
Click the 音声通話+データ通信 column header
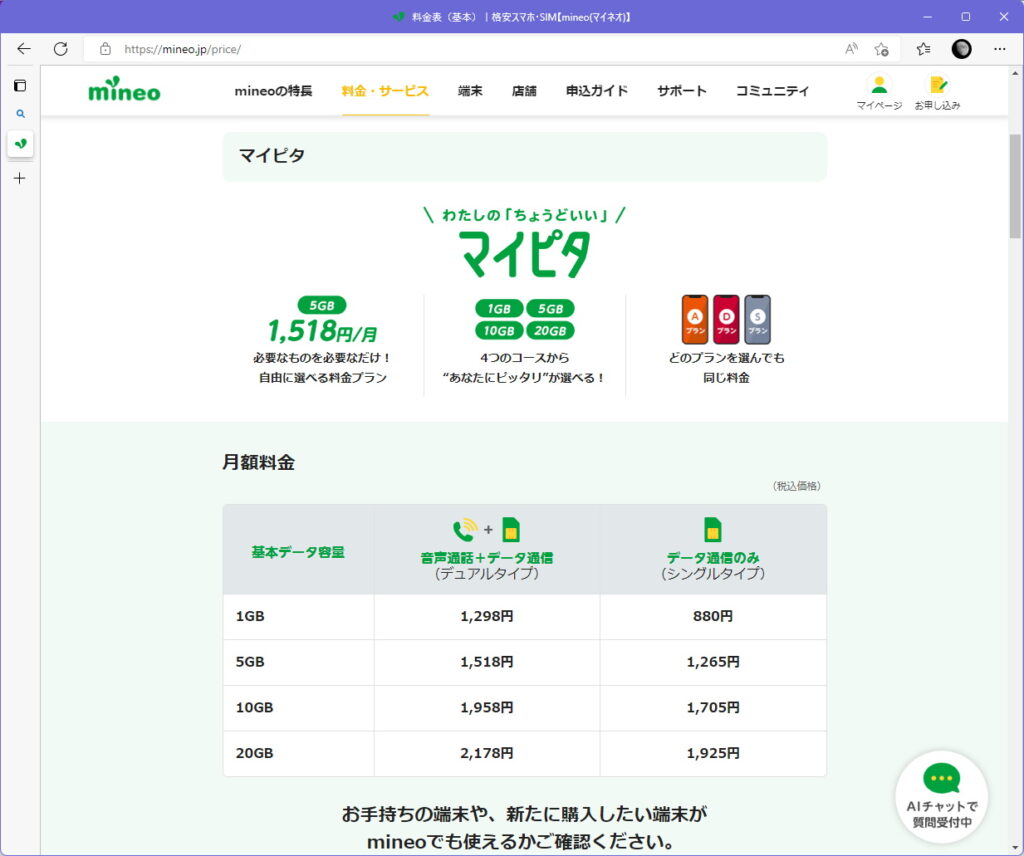tap(487, 558)
